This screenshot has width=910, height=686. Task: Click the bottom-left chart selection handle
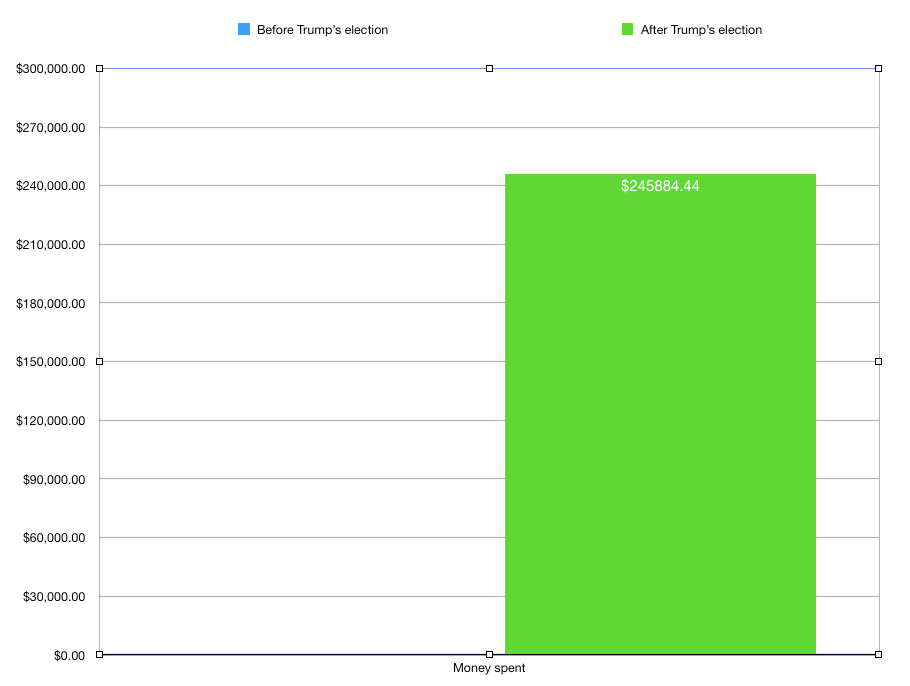[99, 655]
